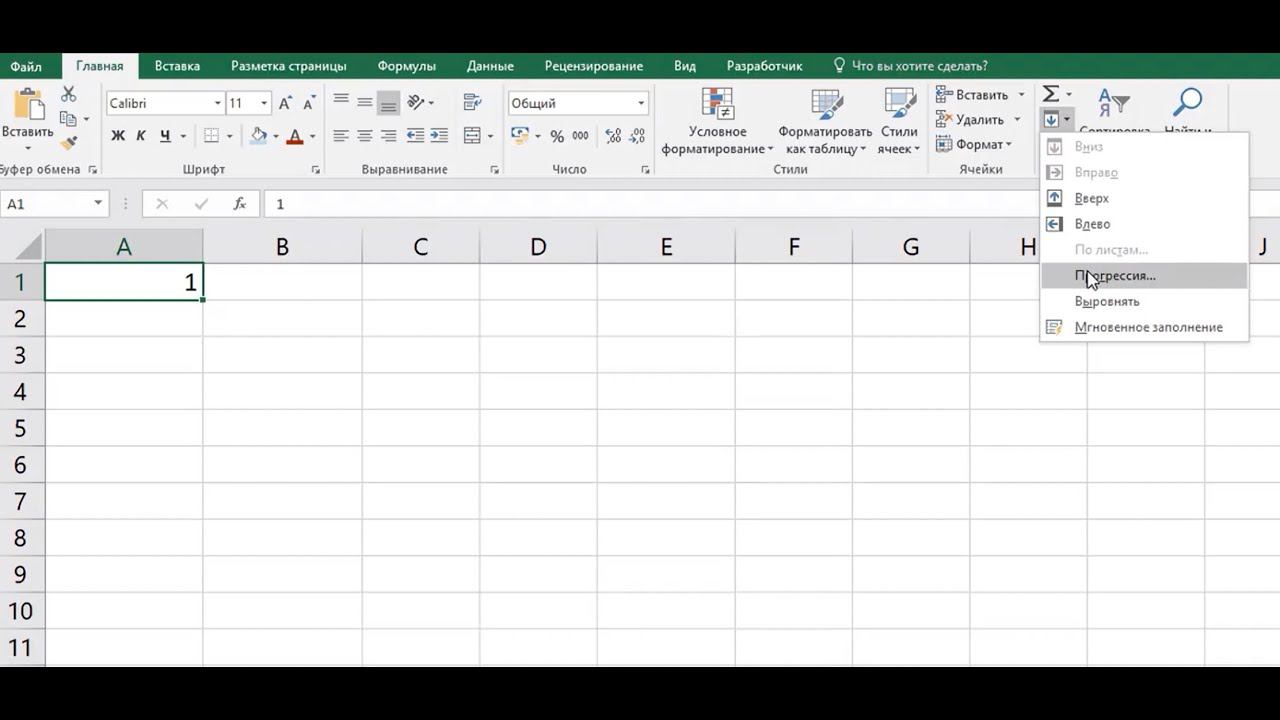Click the Increase Font Size icon
Viewport: 1280px width, 720px height.
pos(286,103)
